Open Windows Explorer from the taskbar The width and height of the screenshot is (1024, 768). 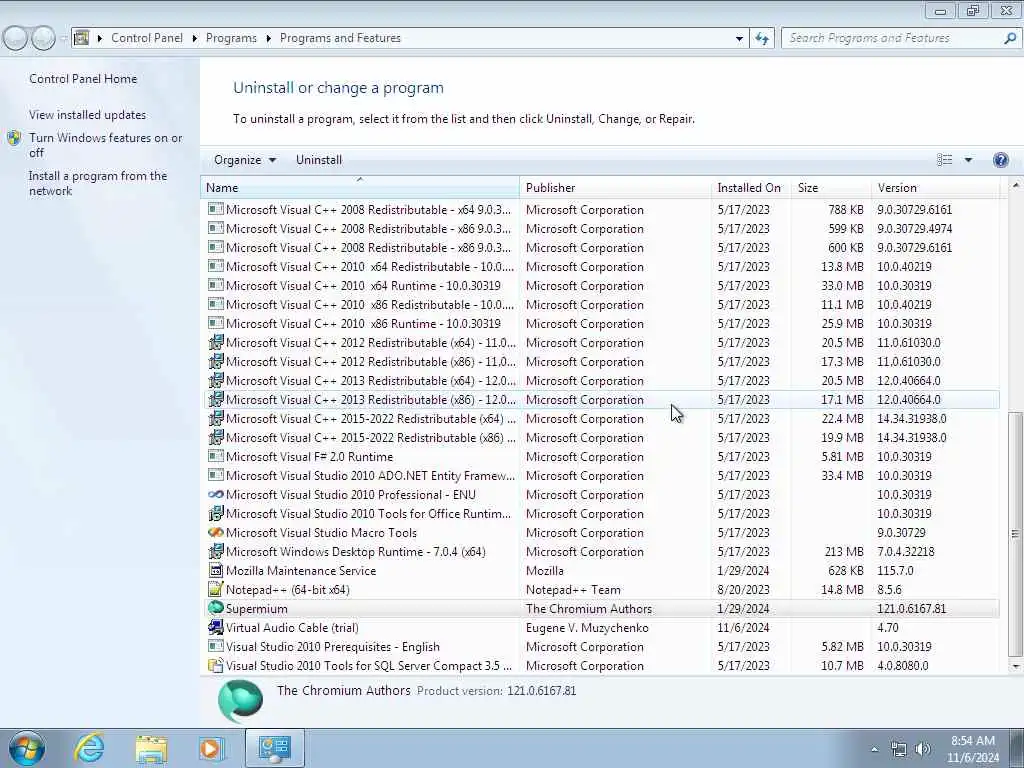[x=152, y=748]
